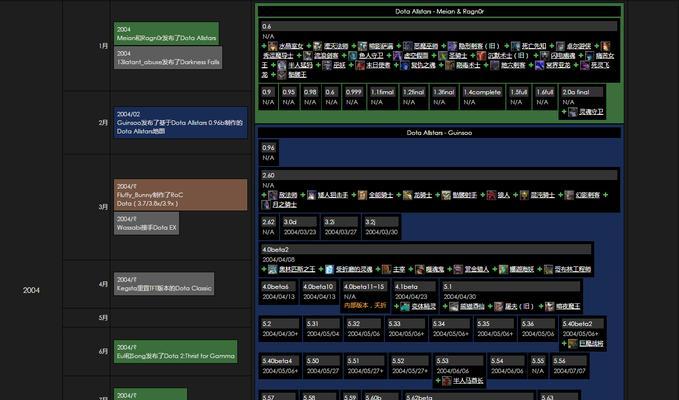Click the 灵魂守卫 icon under 2.0a final
The height and width of the screenshot is (400, 679).
click(573, 112)
